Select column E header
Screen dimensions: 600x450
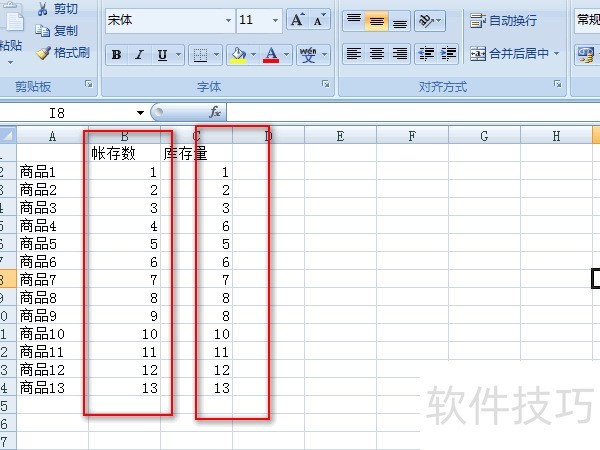coord(340,136)
